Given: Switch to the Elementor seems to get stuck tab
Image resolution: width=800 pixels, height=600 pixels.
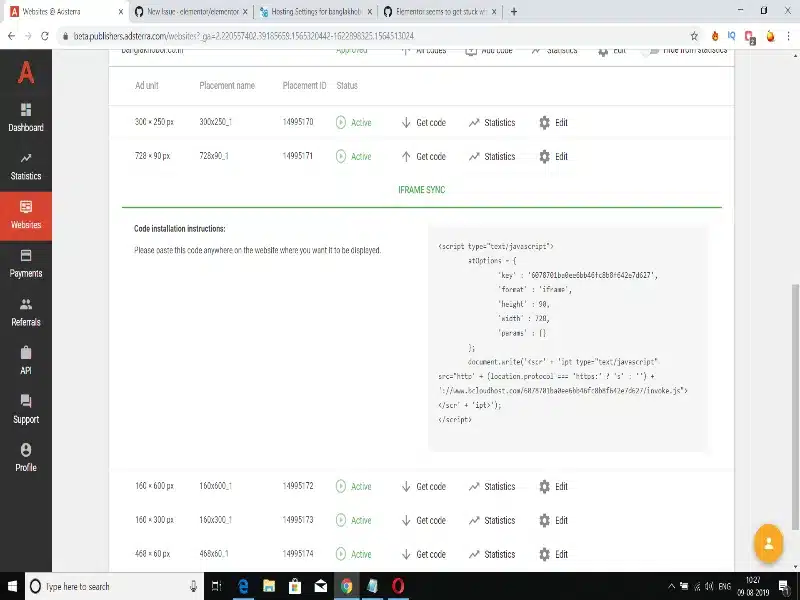Looking at the screenshot, I should 440,11.
